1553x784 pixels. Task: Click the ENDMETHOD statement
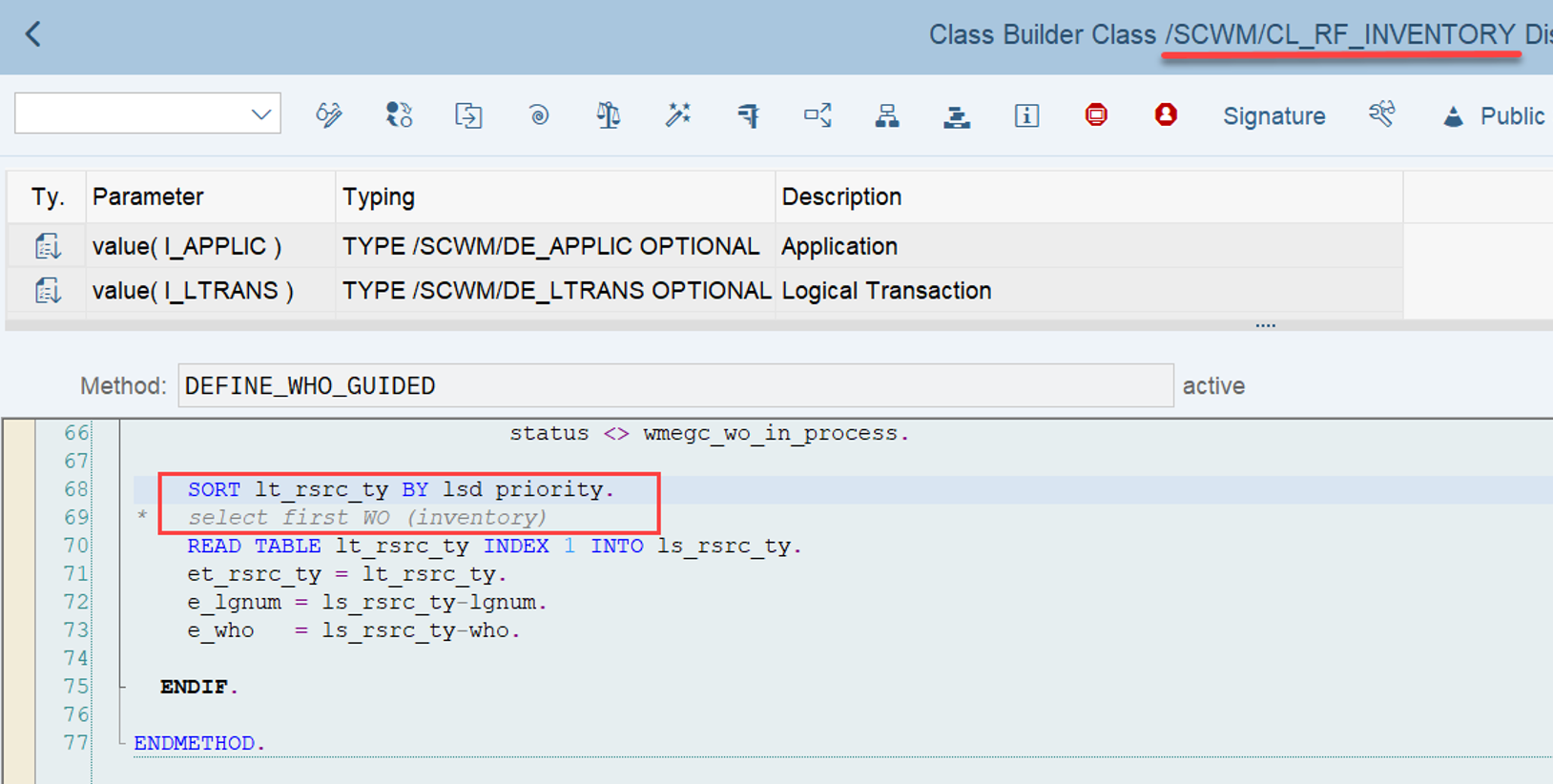click(199, 743)
